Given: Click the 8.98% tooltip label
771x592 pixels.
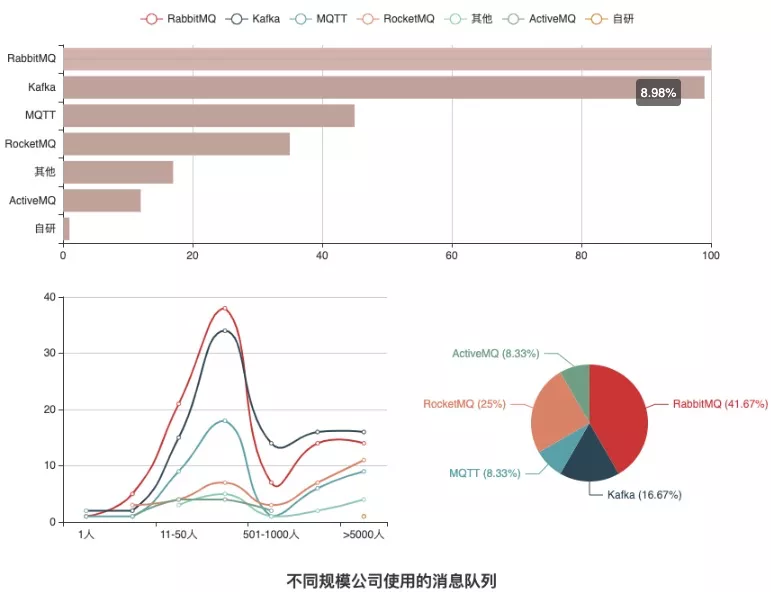Looking at the screenshot, I should [658, 92].
